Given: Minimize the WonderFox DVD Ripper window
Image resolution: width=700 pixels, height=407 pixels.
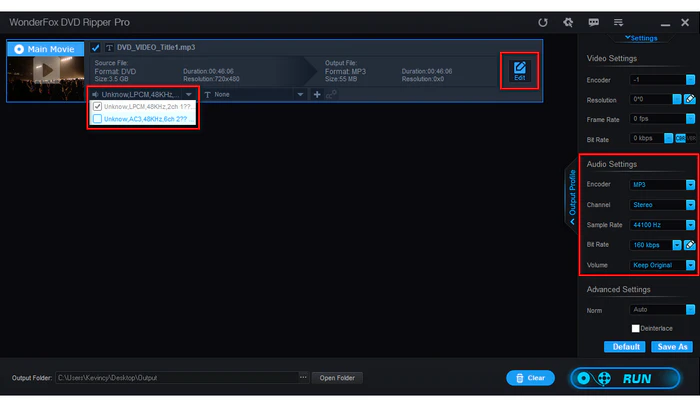Looking at the screenshot, I should click(x=665, y=23).
